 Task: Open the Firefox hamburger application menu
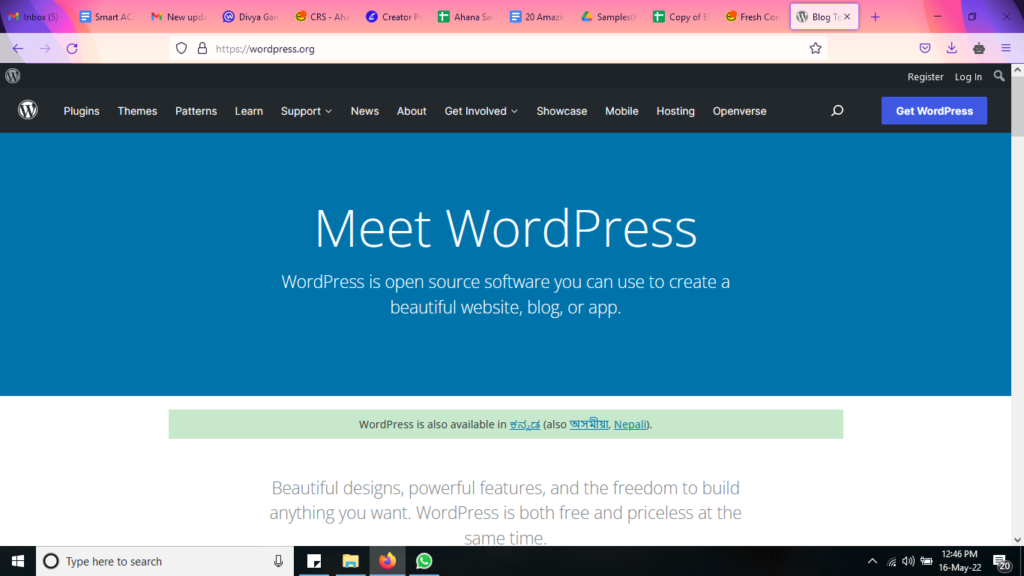click(x=1006, y=48)
